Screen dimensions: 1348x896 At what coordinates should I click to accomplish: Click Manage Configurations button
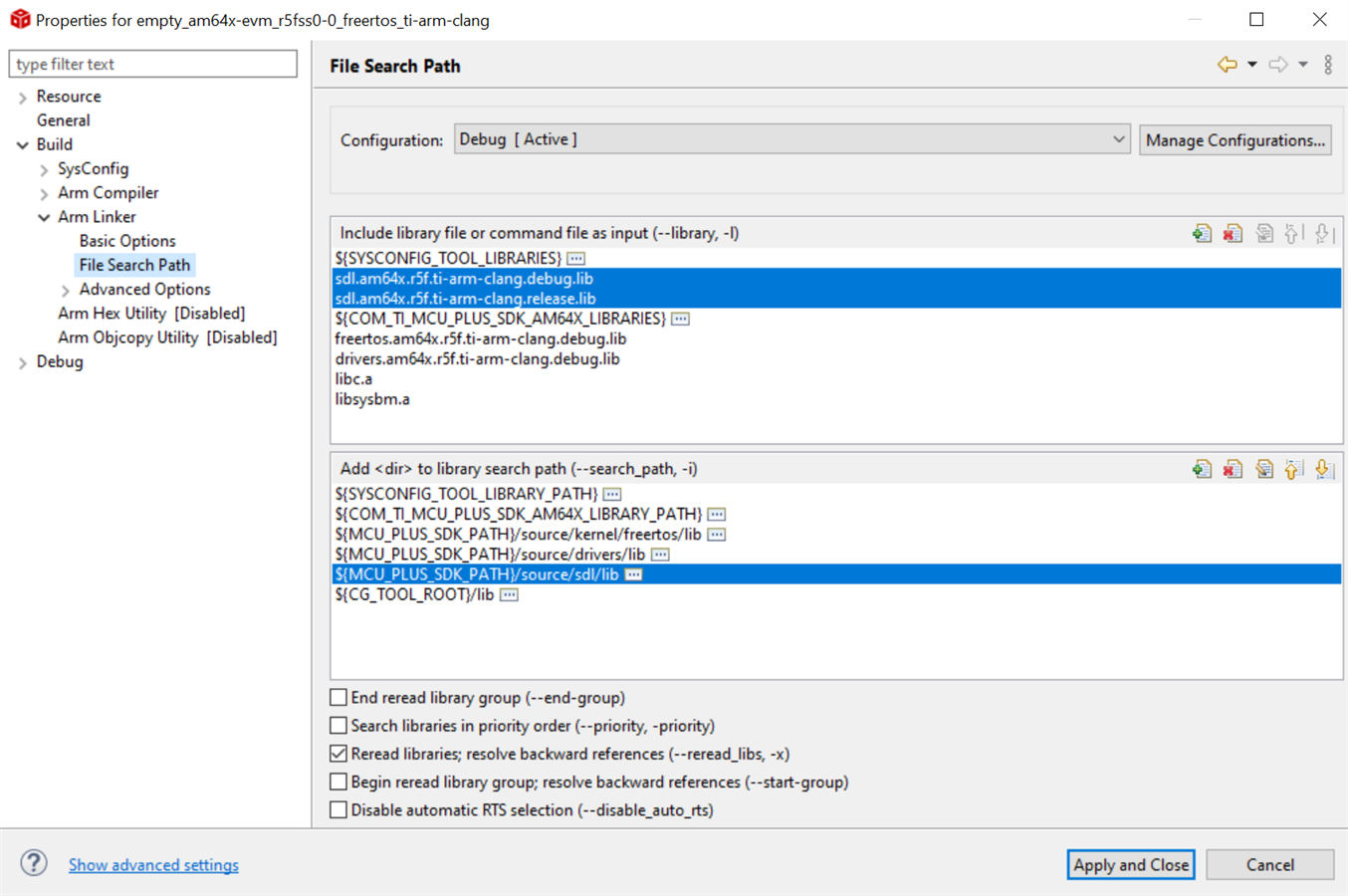(1236, 139)
